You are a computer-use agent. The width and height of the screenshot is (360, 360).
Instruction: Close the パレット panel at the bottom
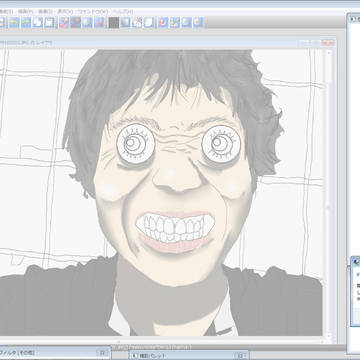pyautogui.click(x=240, y=355)
